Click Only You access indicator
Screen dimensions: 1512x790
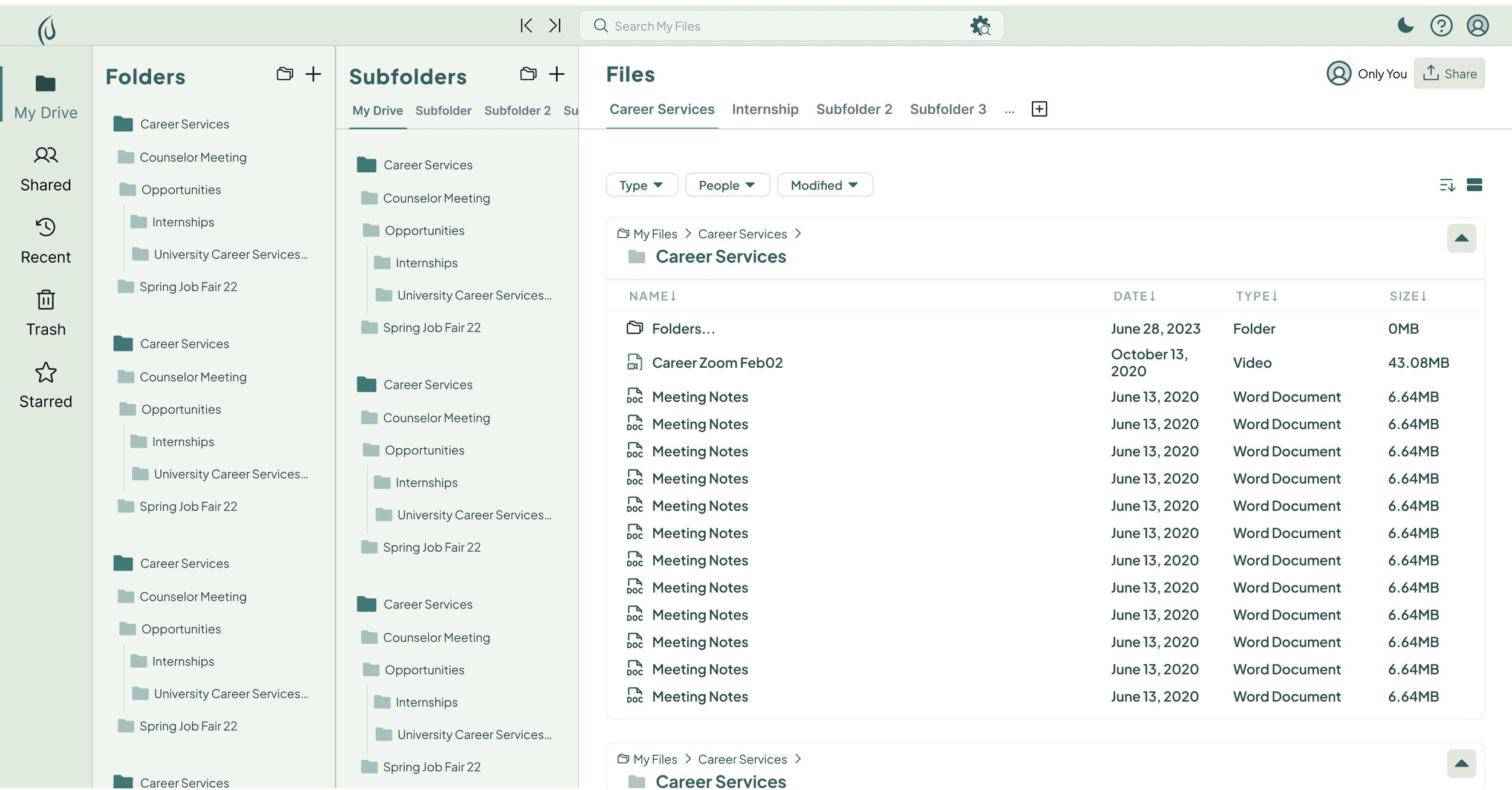coord(1367,74)
